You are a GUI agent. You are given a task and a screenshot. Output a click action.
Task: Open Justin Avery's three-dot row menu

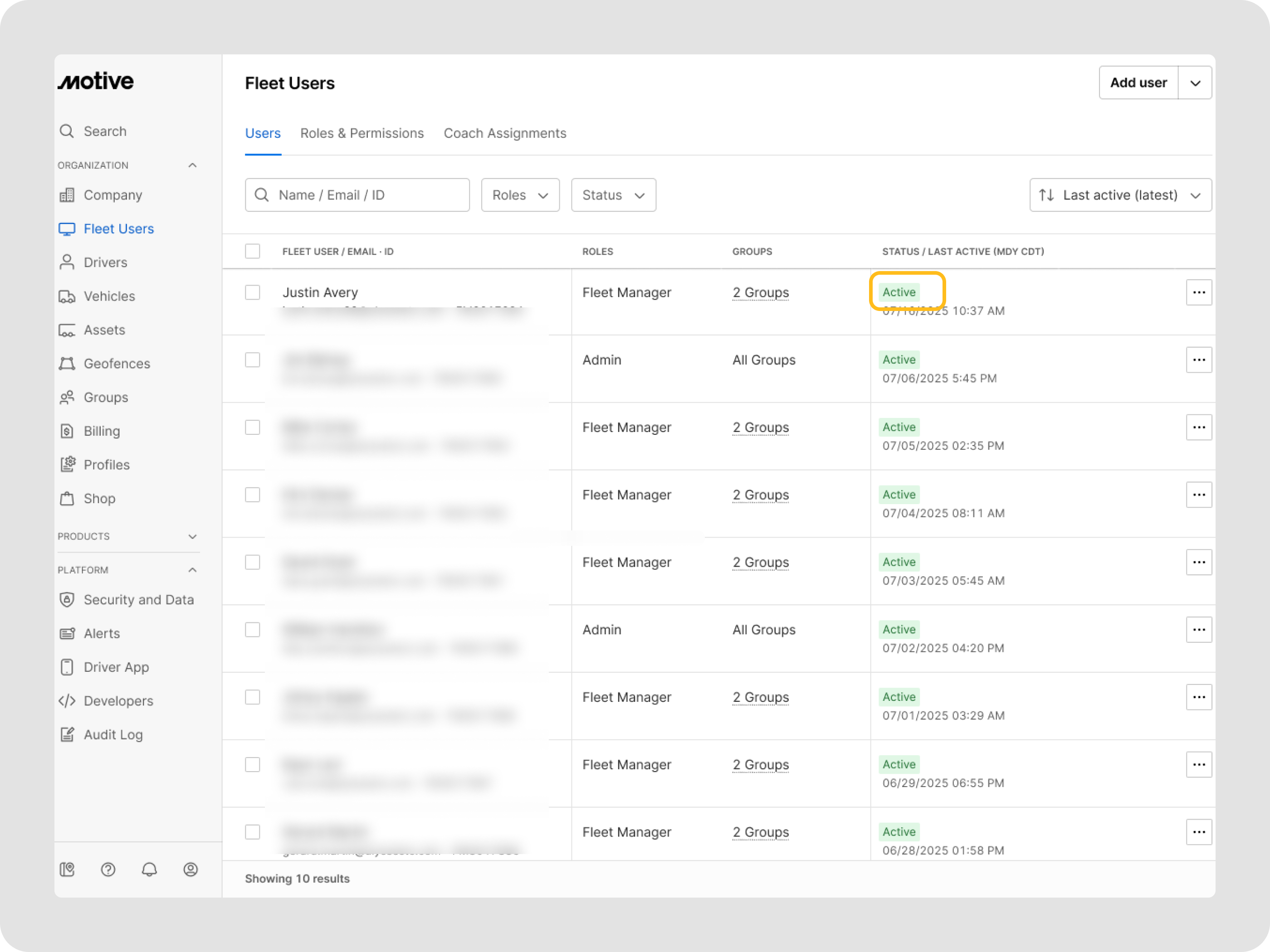tap(1198, 293)
